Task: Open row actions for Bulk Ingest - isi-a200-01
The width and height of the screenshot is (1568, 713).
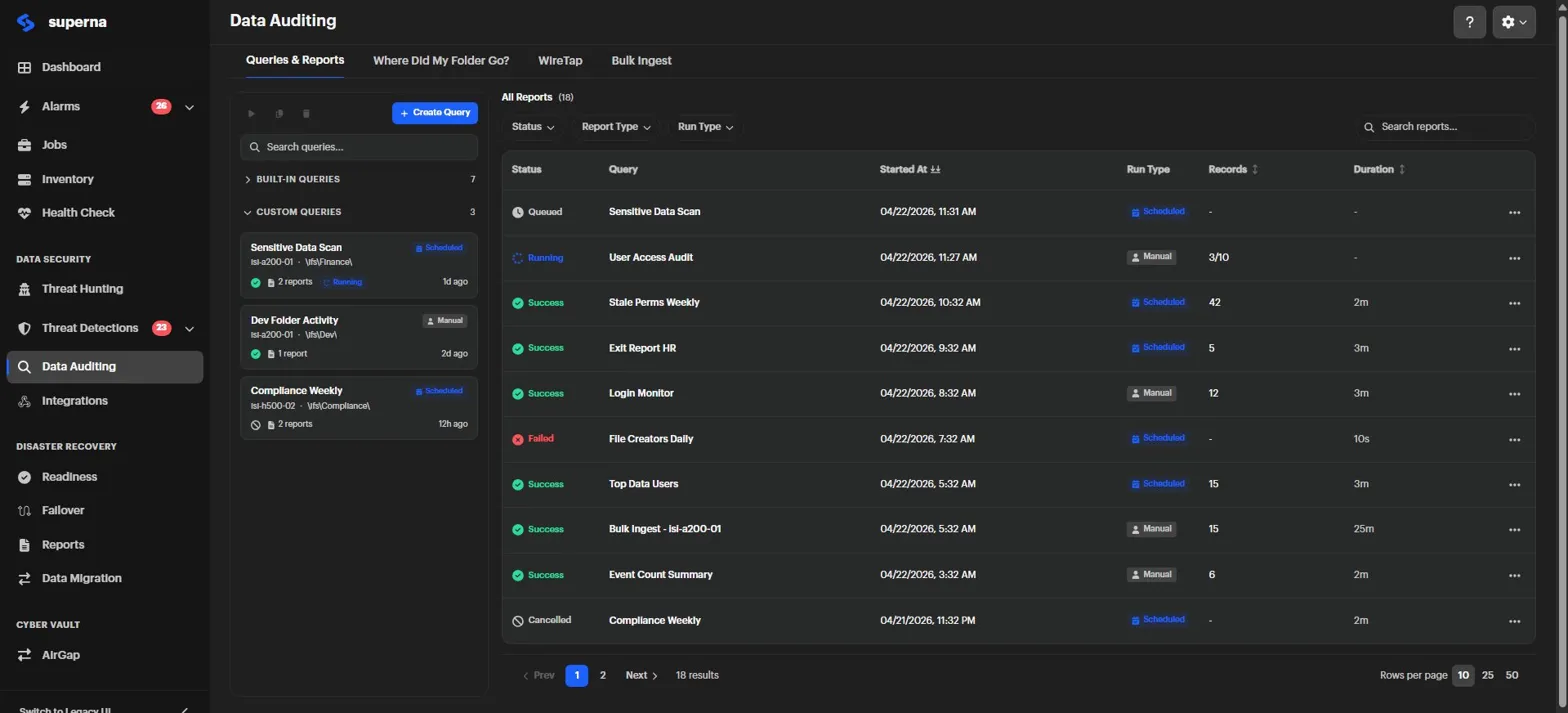Action: [1514, 530]
